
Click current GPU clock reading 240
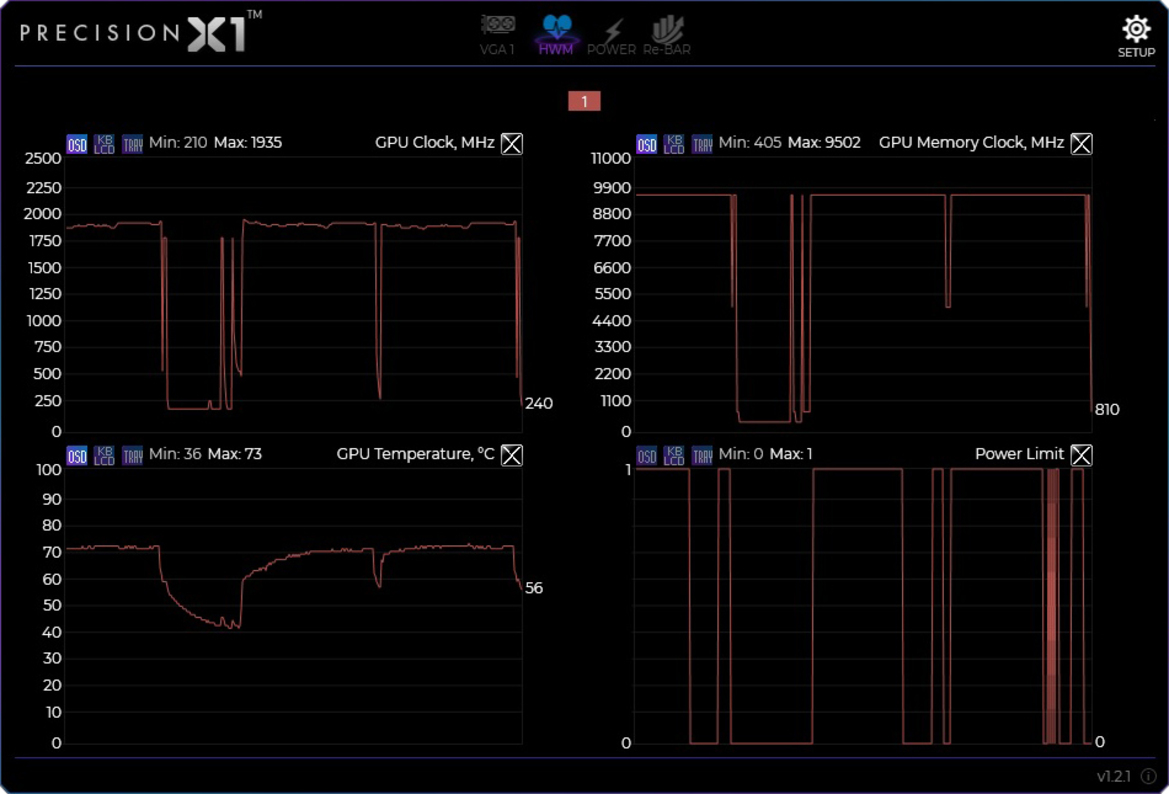[538, 403]
